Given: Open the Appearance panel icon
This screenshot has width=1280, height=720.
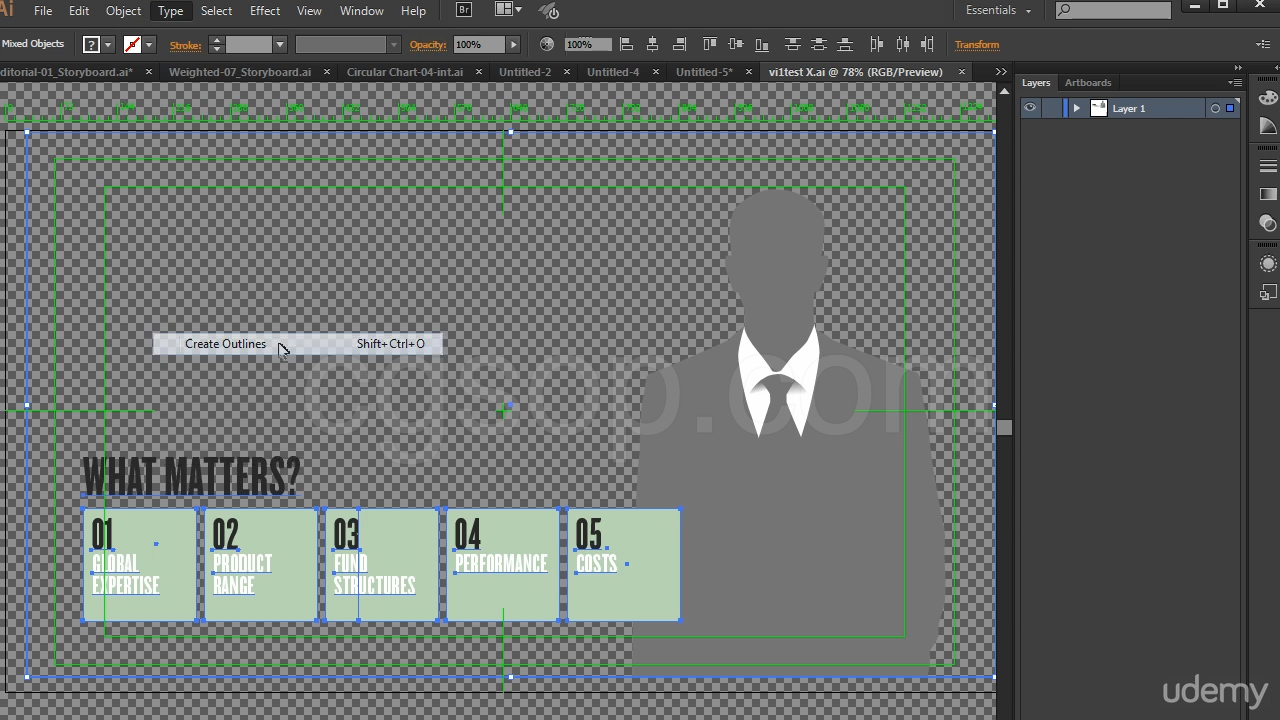Looking at the screenshot, I should coord(1268,264).
